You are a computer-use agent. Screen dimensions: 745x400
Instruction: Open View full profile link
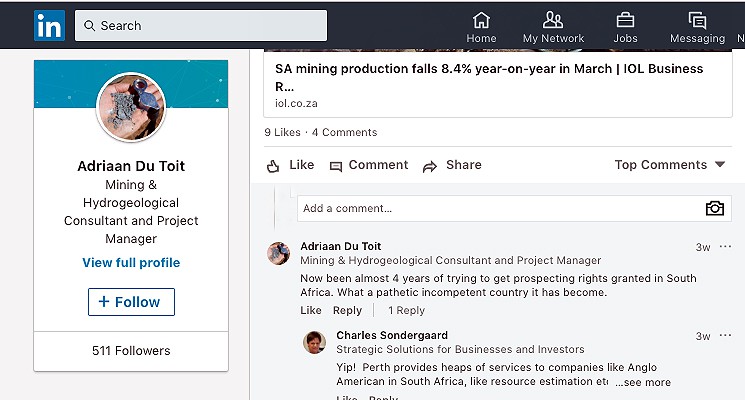coord(131,263)
